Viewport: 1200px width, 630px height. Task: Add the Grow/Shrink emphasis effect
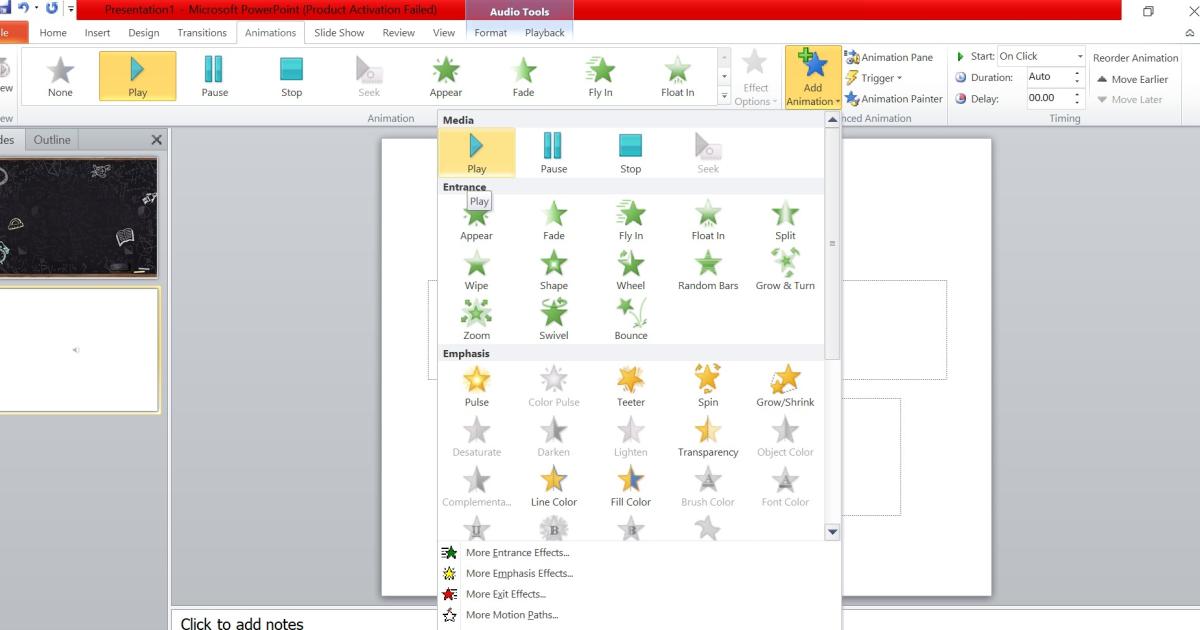point(785,387)
